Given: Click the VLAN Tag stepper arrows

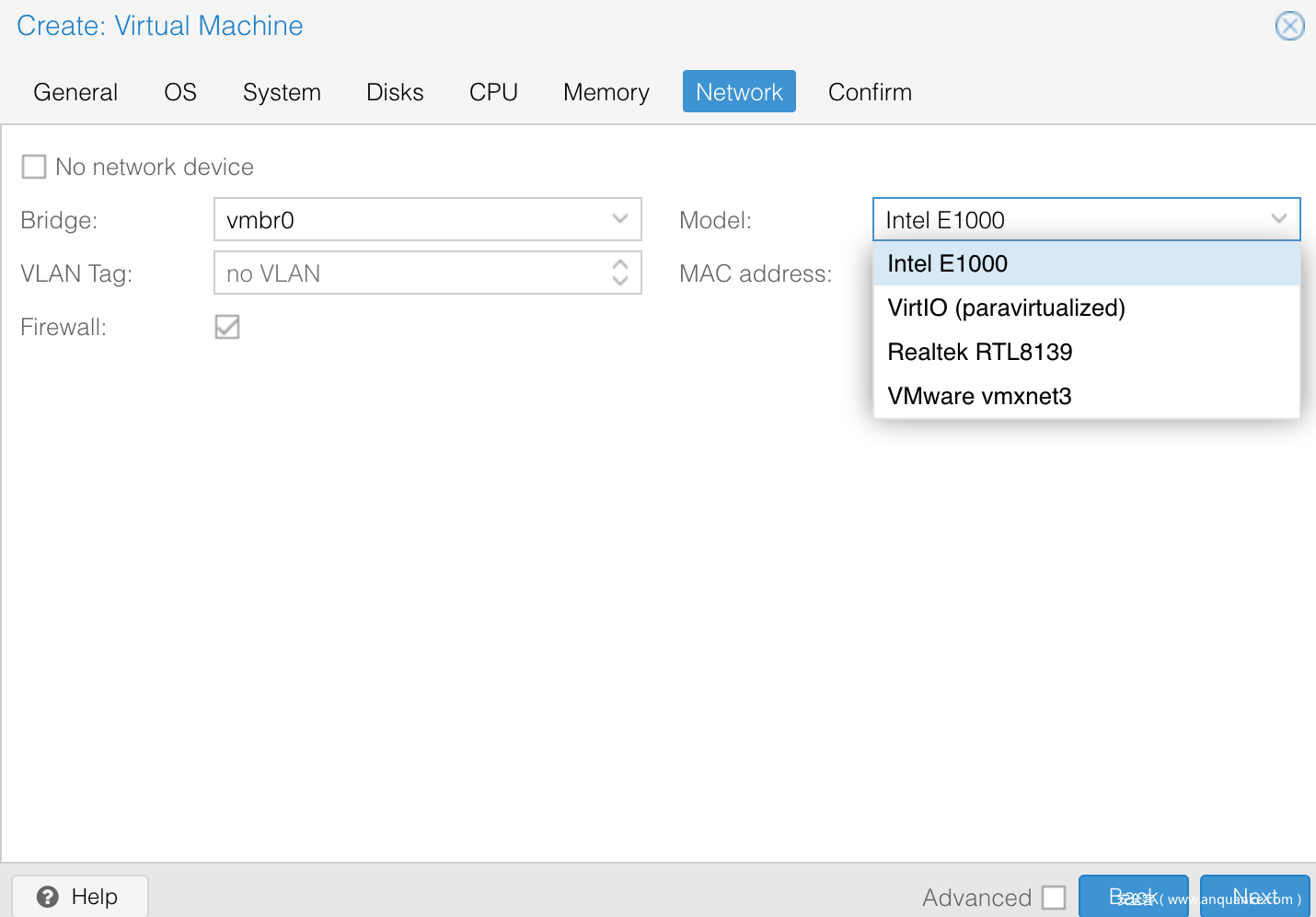Looking at the screenshot, I should [619, 273].
